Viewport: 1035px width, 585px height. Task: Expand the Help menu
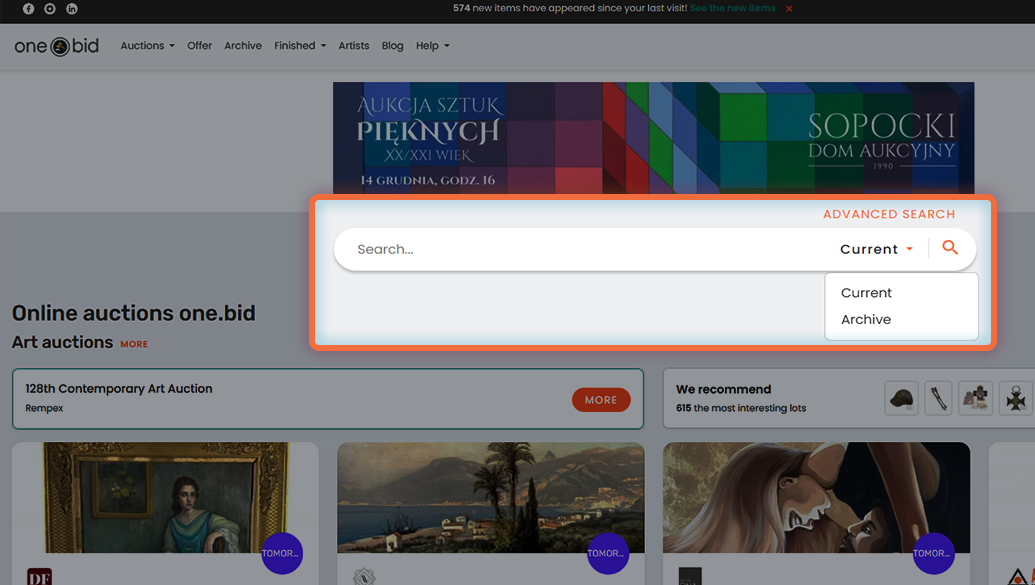point(432,46)
